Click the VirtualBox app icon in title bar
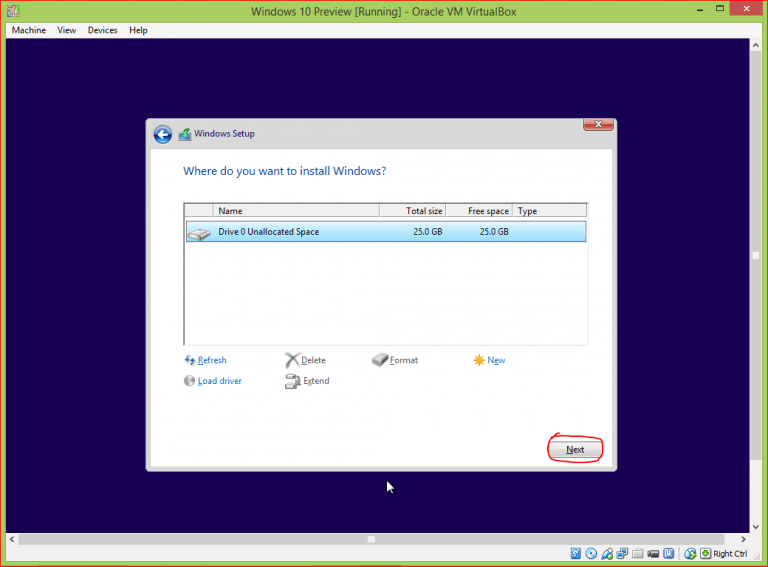The width and height of the screenshot is (768, 567). (13, 11)
